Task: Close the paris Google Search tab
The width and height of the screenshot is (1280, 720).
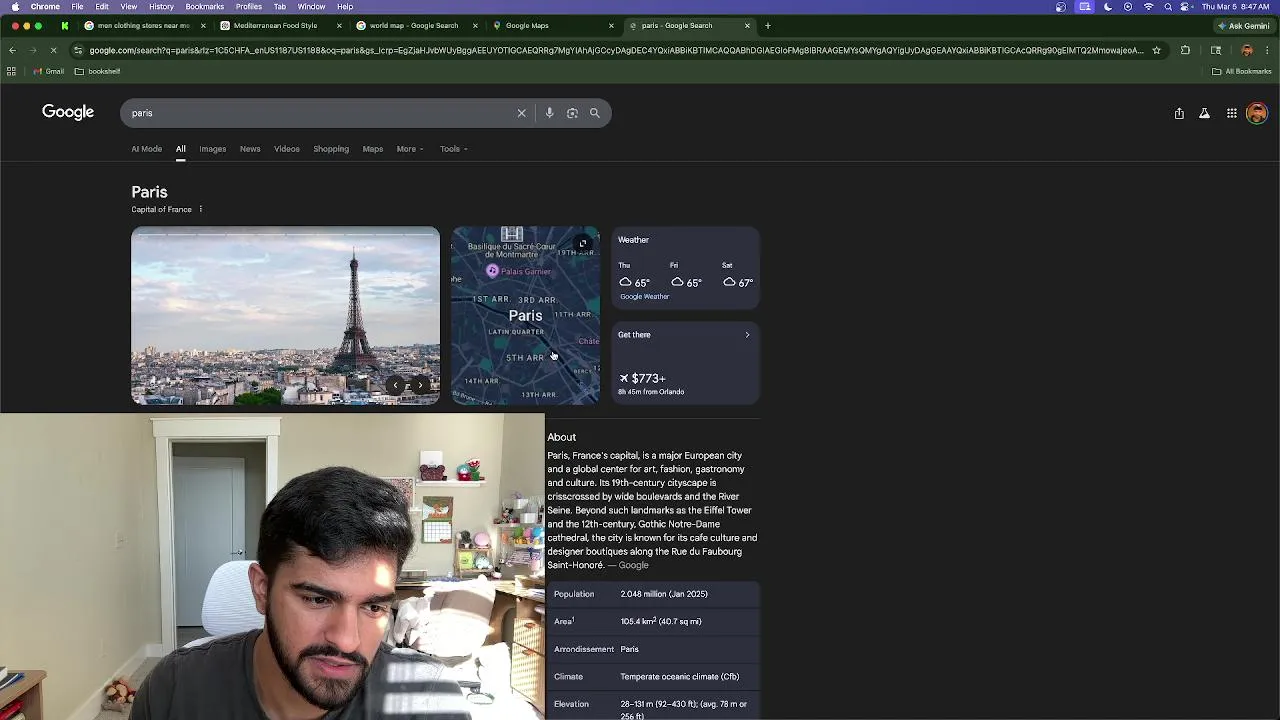Action: pyautogui.click(x=747, y=25)
